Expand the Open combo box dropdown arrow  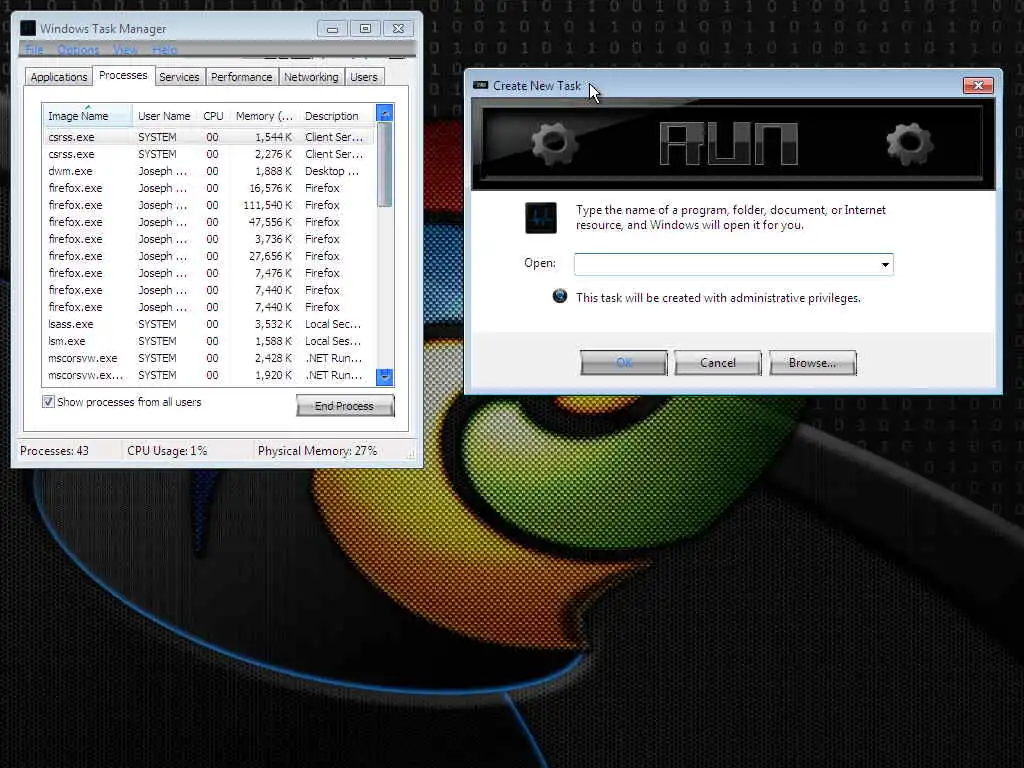coord(885,264)
